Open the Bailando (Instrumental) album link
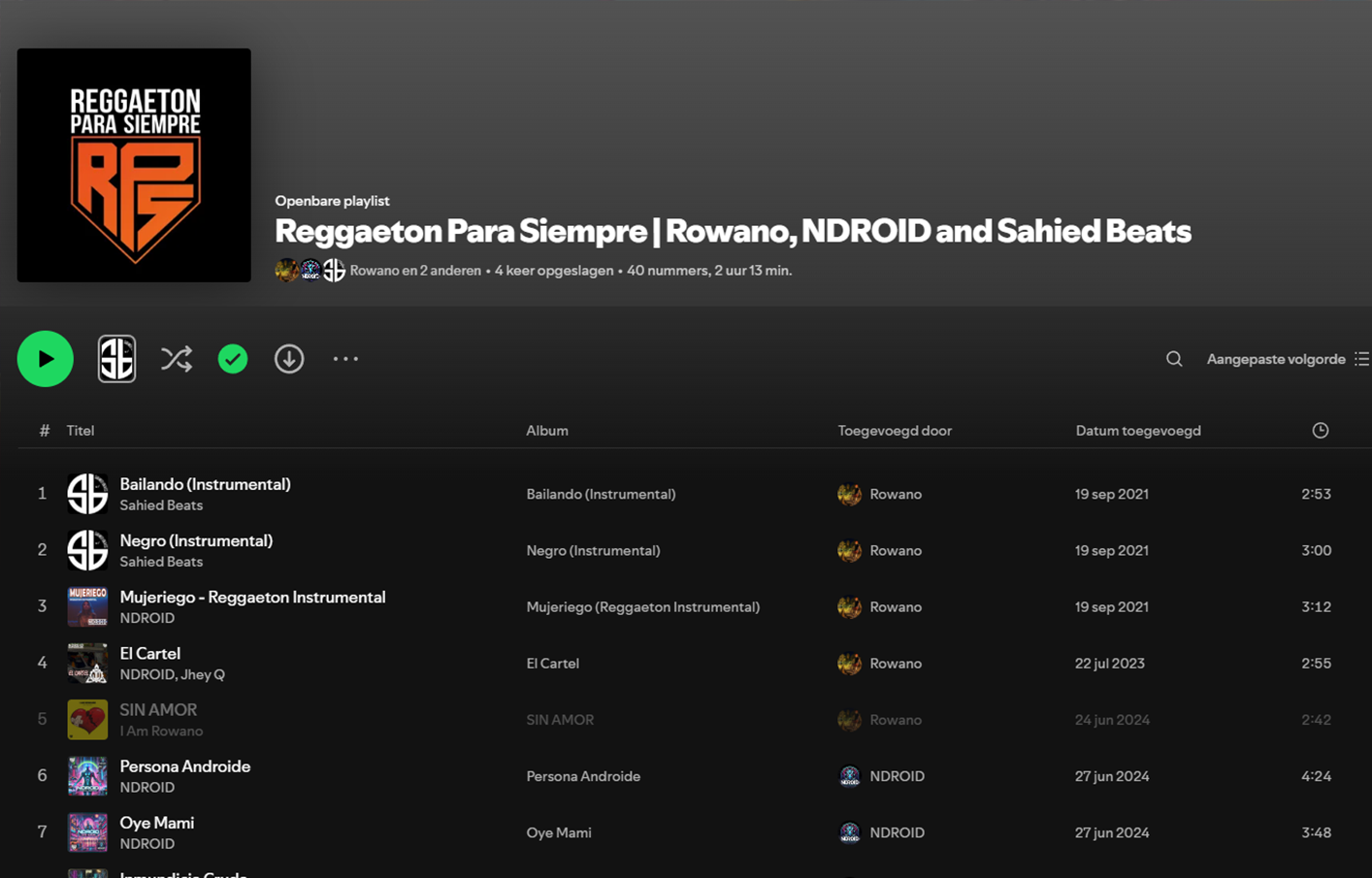Viewport: 1372px width, 878px height. click(x=601, y=494)
